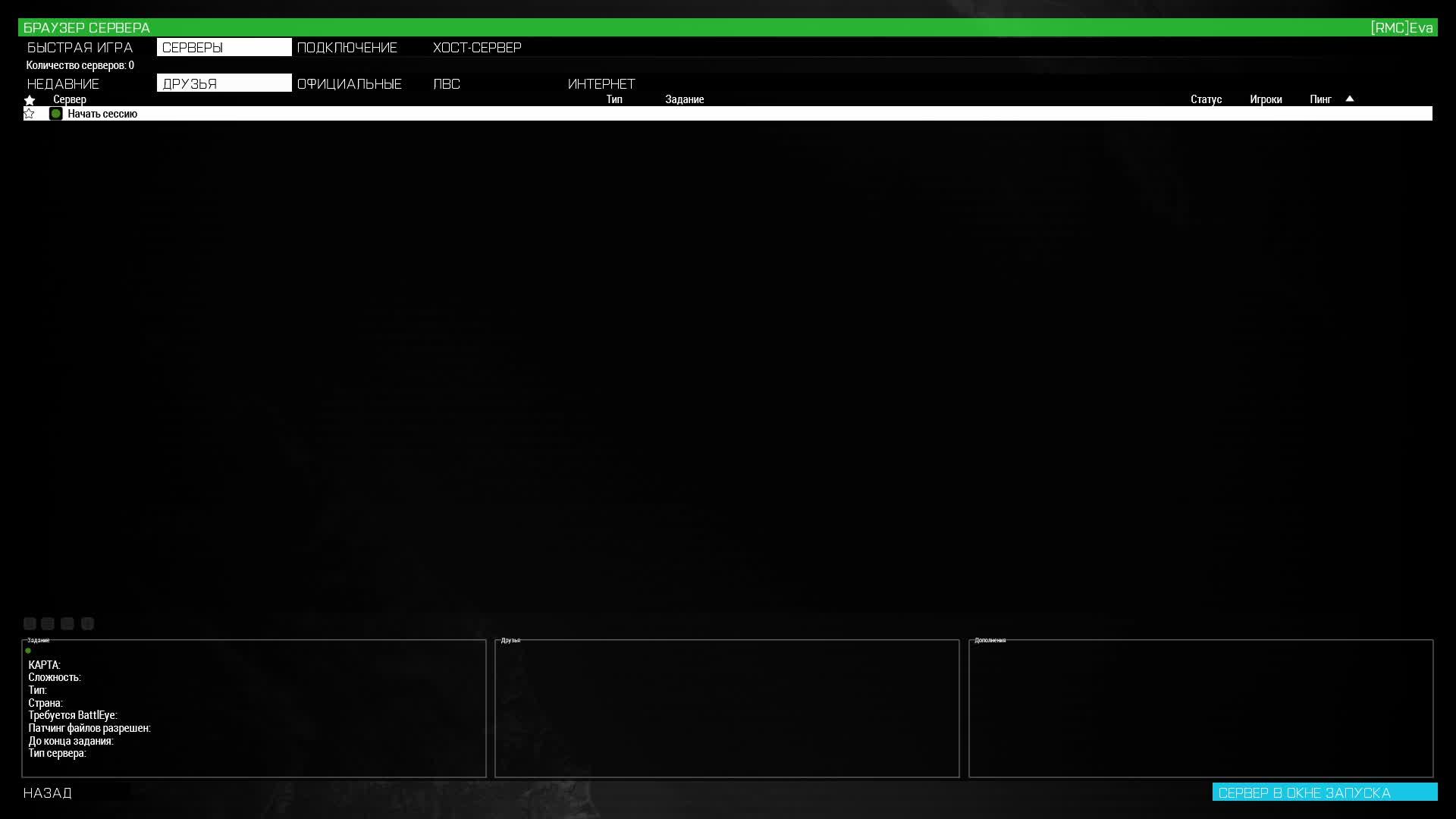Sort server list by Пинг column
Screen dimensions: 1456x819
pyautogui.click(x=1320, y=99)
